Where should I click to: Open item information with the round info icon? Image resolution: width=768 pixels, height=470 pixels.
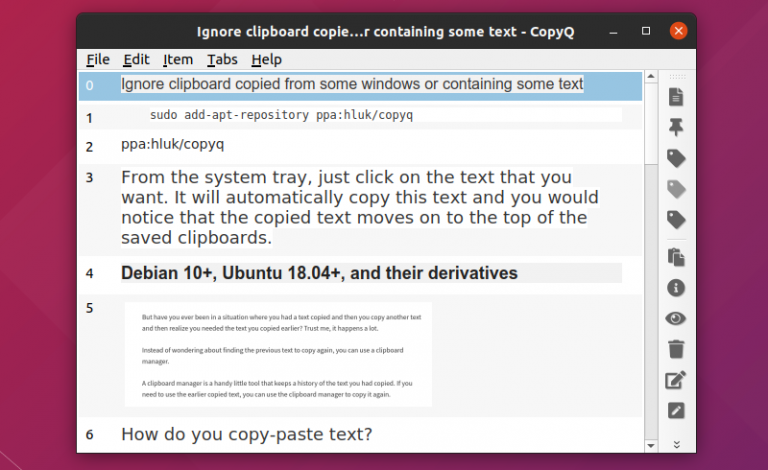point(676,288)
